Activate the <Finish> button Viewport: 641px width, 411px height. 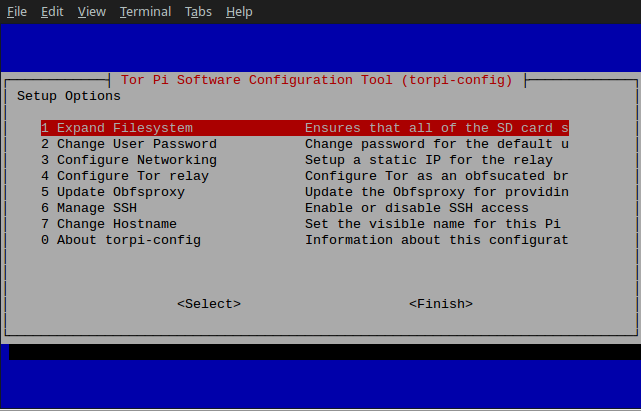point(441,304)
